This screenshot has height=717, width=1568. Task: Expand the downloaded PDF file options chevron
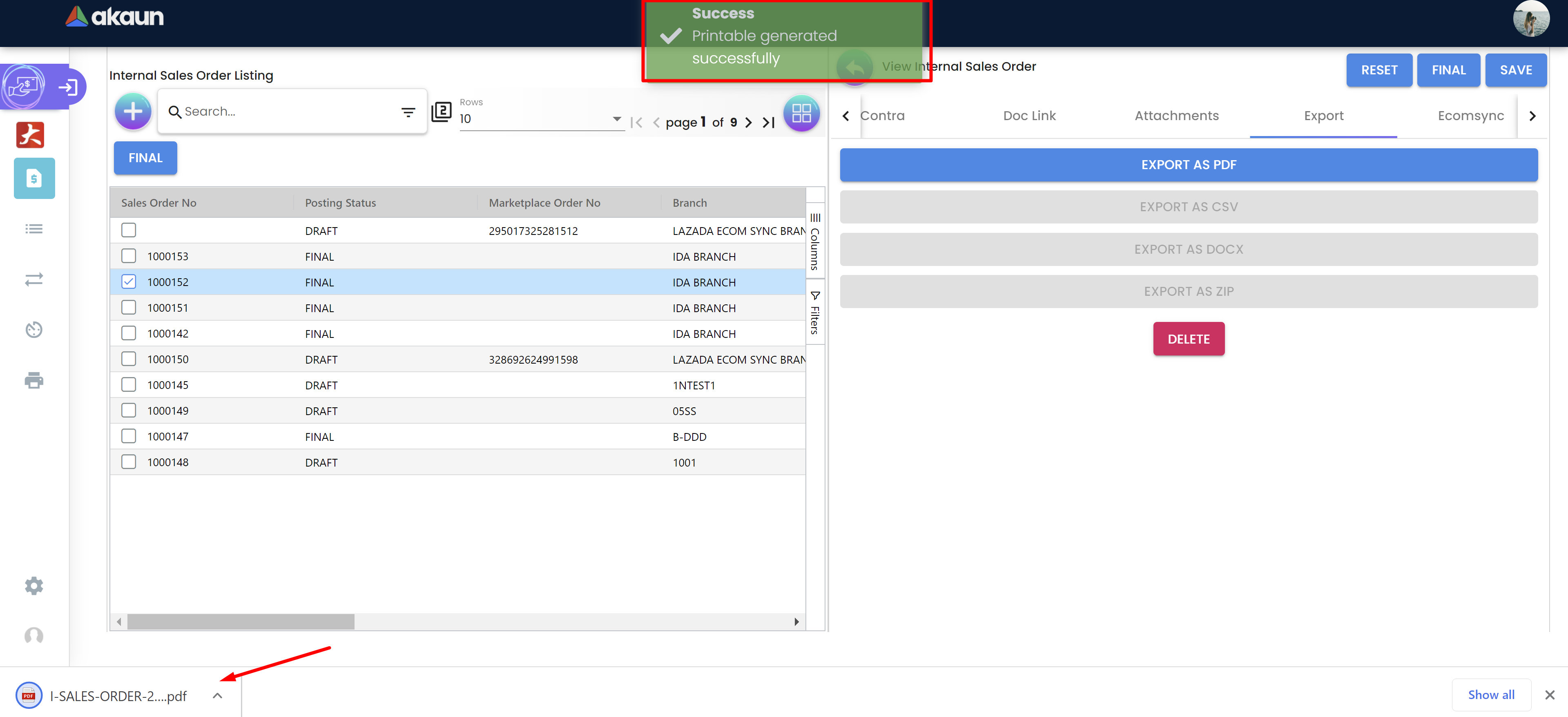[x=217, y=695]
